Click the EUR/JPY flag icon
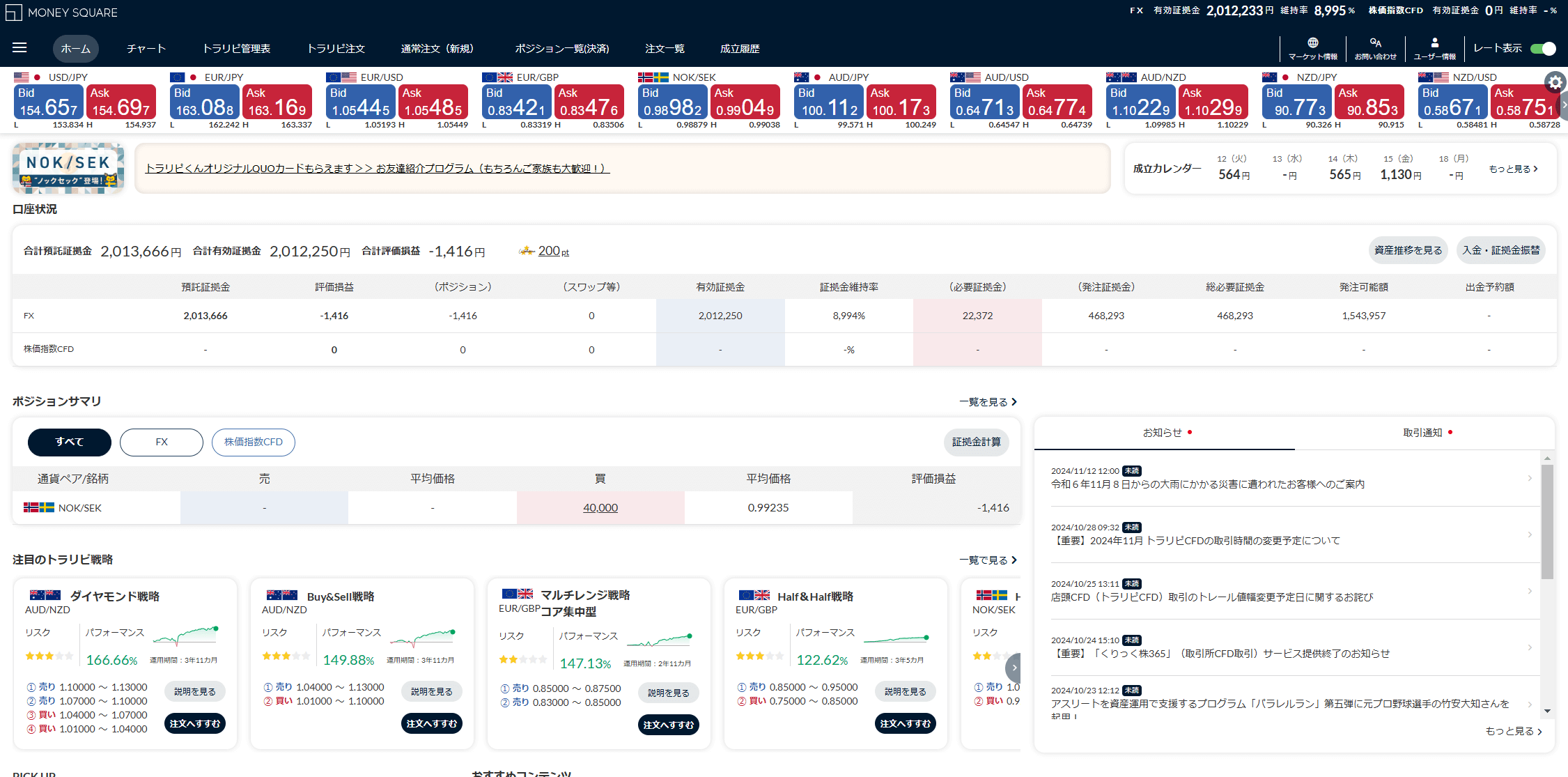 184,77
